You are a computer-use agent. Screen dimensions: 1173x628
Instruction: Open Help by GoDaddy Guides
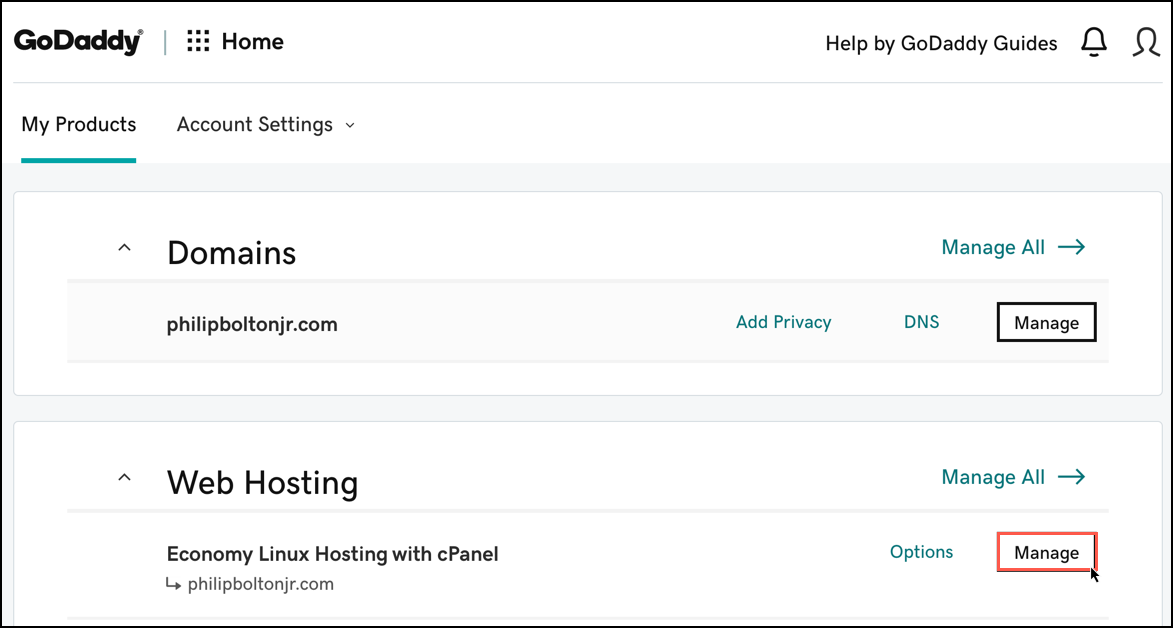pyautogui.click(x=940, y=43)
